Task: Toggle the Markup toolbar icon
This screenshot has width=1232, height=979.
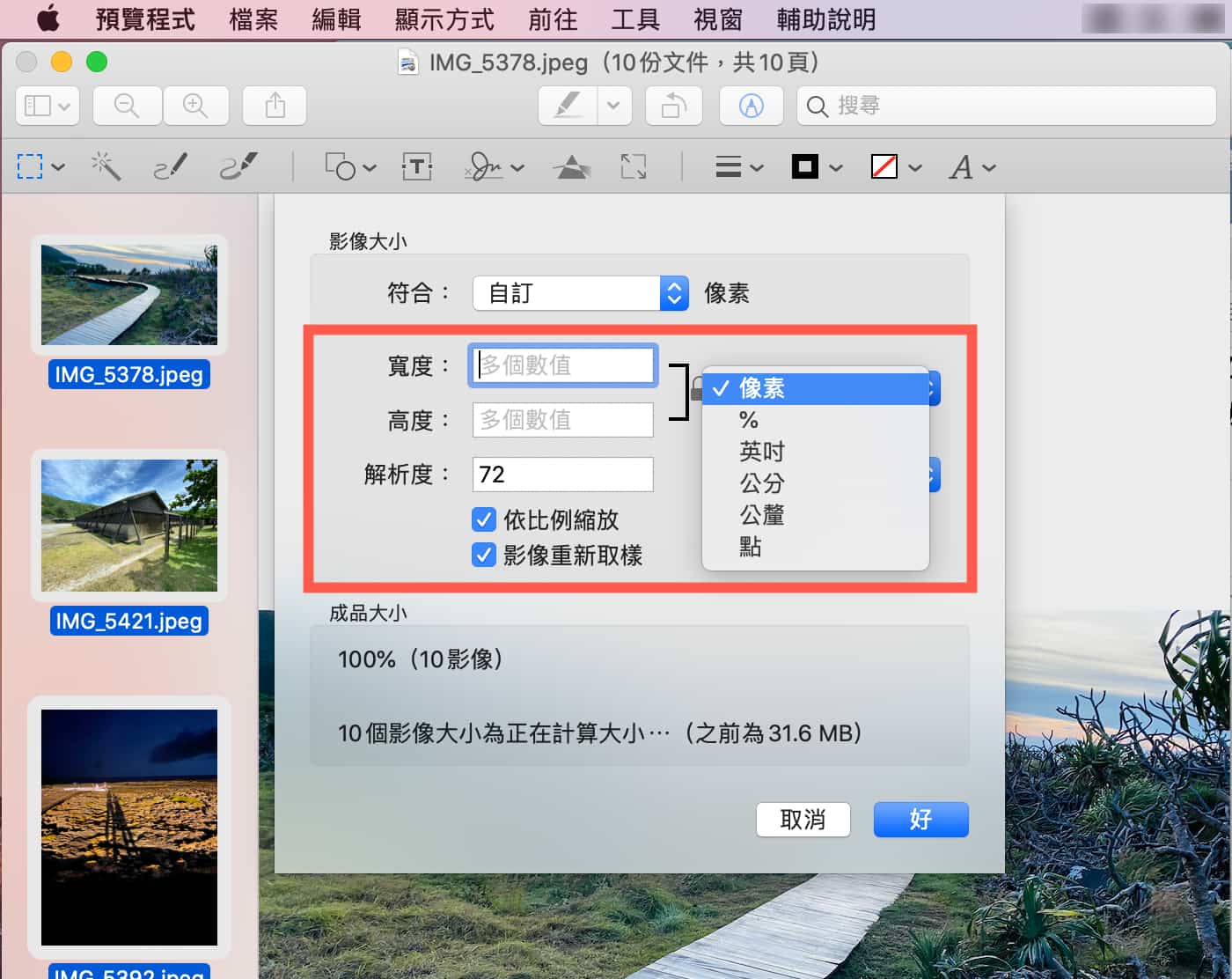Action: (751, 107)
